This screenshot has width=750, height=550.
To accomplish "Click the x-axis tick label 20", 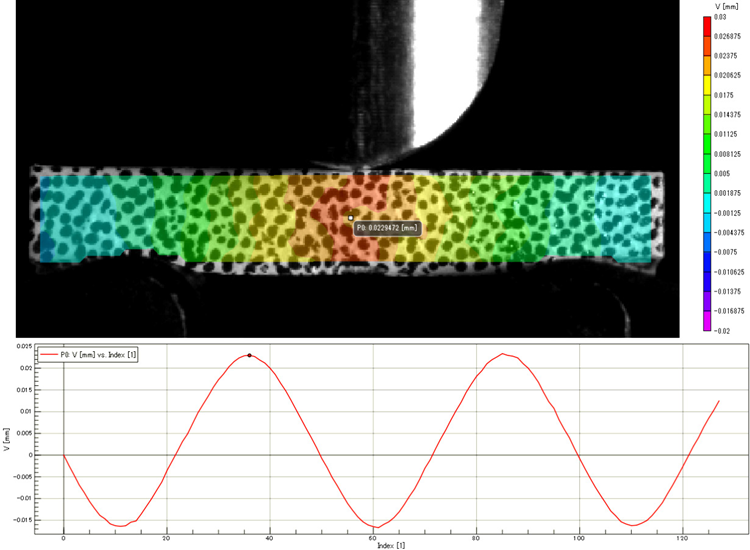I will 166,538.
